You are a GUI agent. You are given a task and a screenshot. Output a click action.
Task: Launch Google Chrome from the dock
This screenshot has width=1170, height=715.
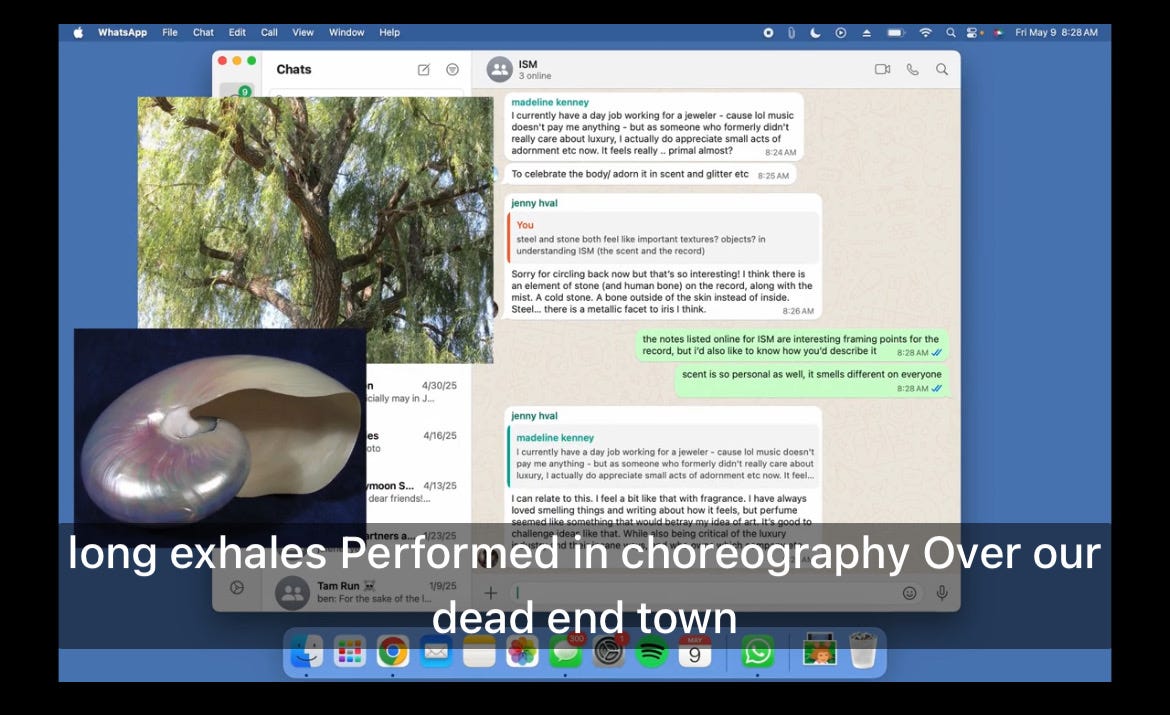pyautogui.click(x=392, y=652)
